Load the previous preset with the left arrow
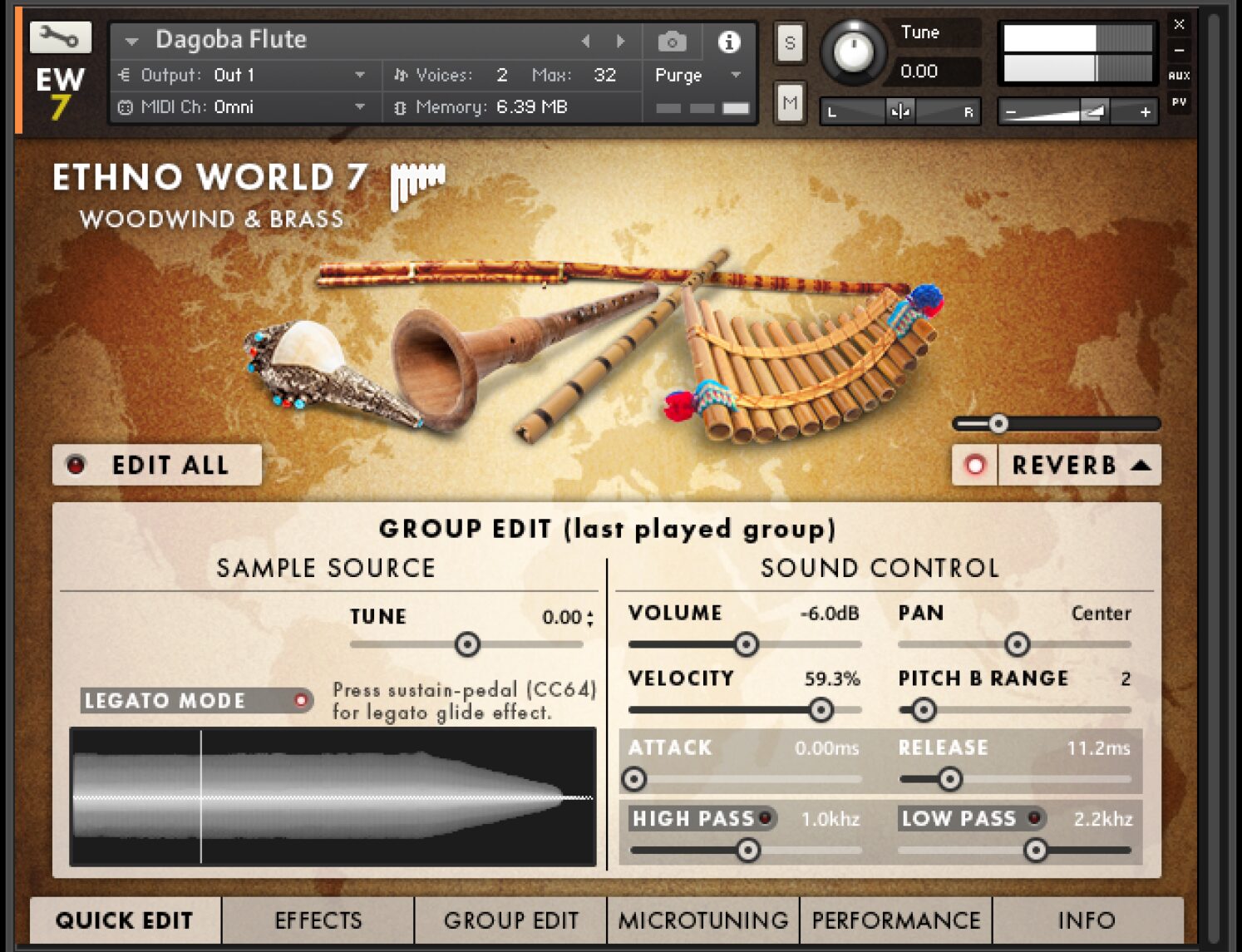The width and height of the screenshot is (1242, 952). coord(586,40)
